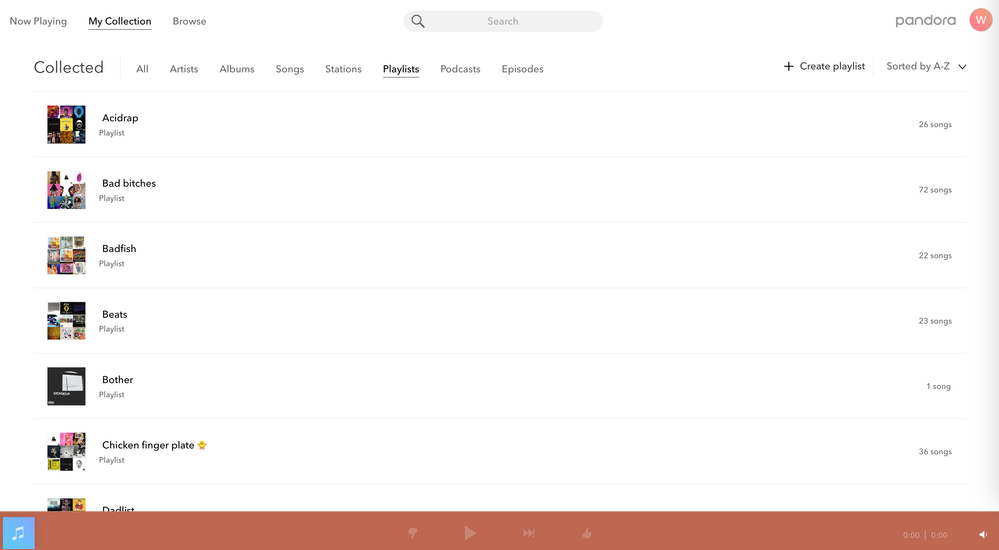Switch to the Stations tab
Image resolution: width=999 pixels, height=550 pixels.
343,69
